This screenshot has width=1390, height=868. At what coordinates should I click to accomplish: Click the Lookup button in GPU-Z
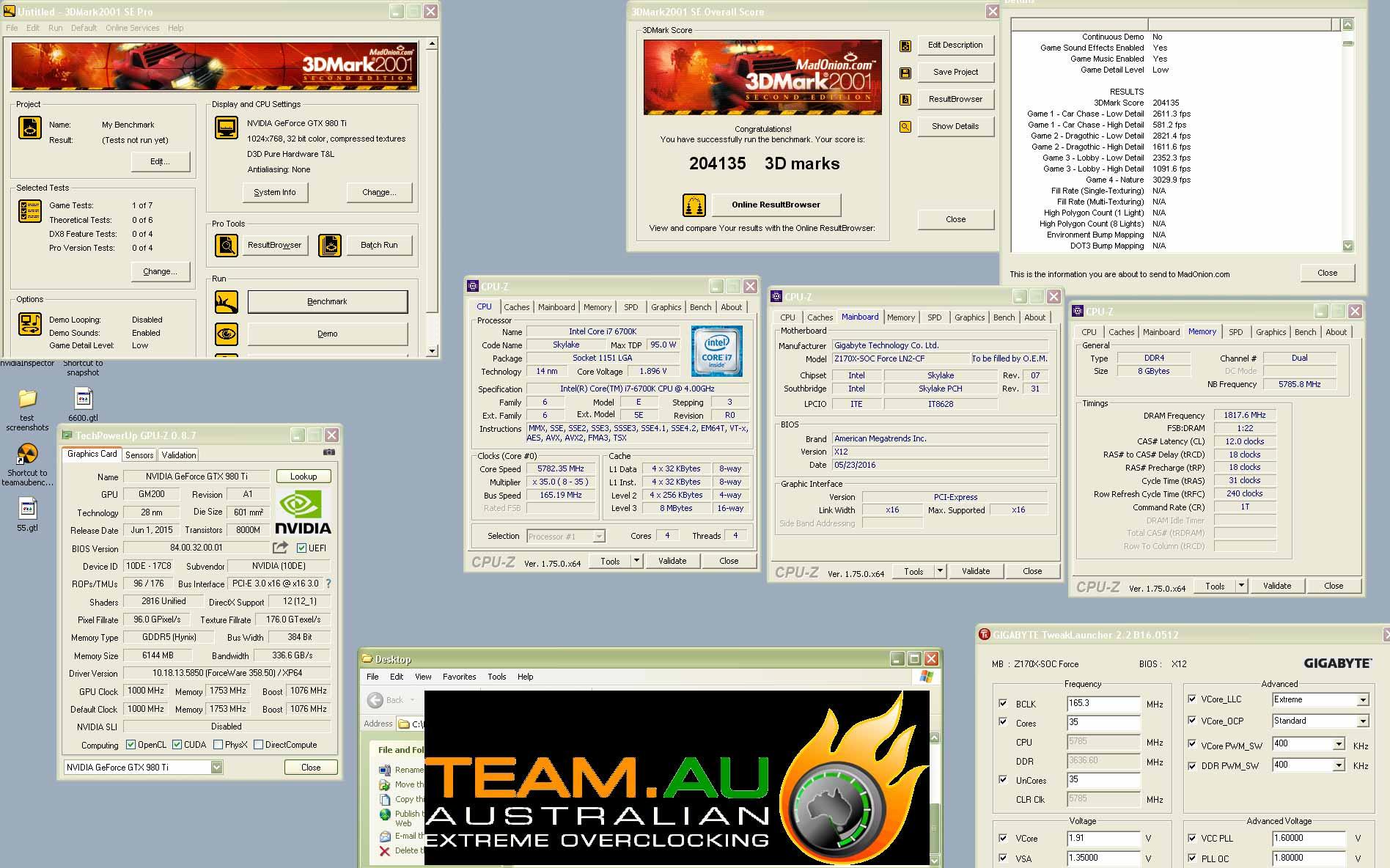point(304,477)
